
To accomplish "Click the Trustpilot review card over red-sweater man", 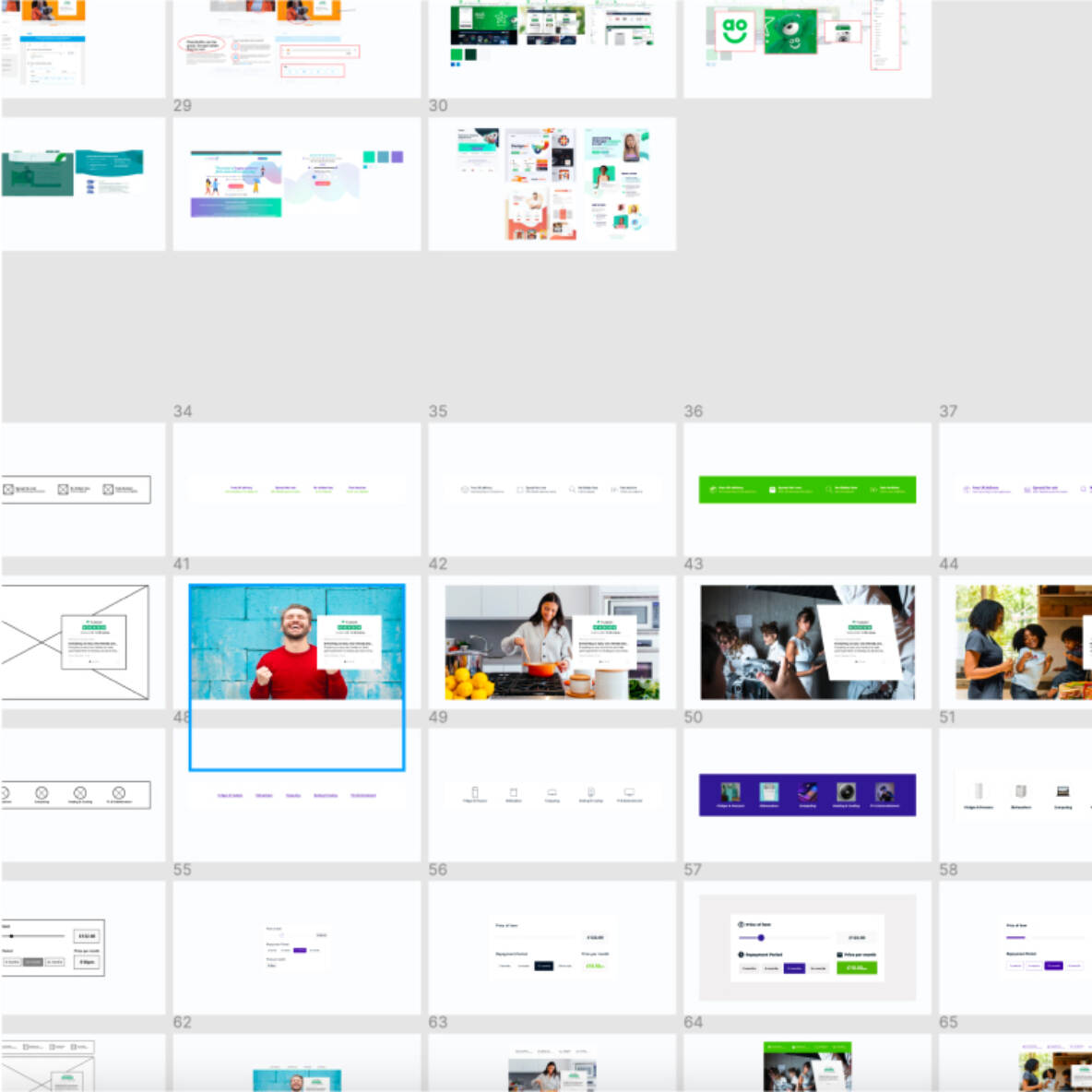I will pyautogui.click(x=349, y=642).
